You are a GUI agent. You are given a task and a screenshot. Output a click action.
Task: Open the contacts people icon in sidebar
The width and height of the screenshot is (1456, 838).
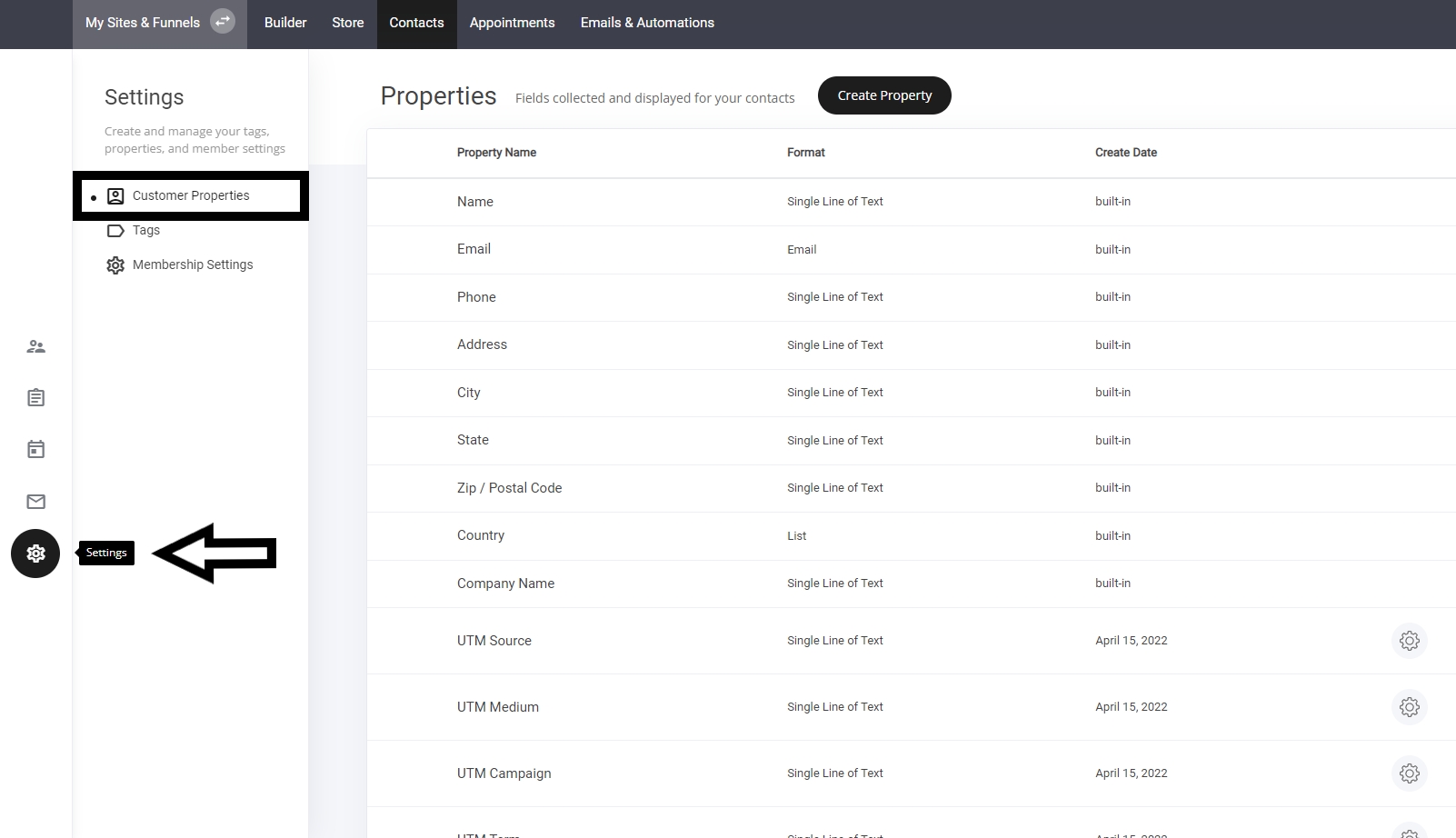35,346
